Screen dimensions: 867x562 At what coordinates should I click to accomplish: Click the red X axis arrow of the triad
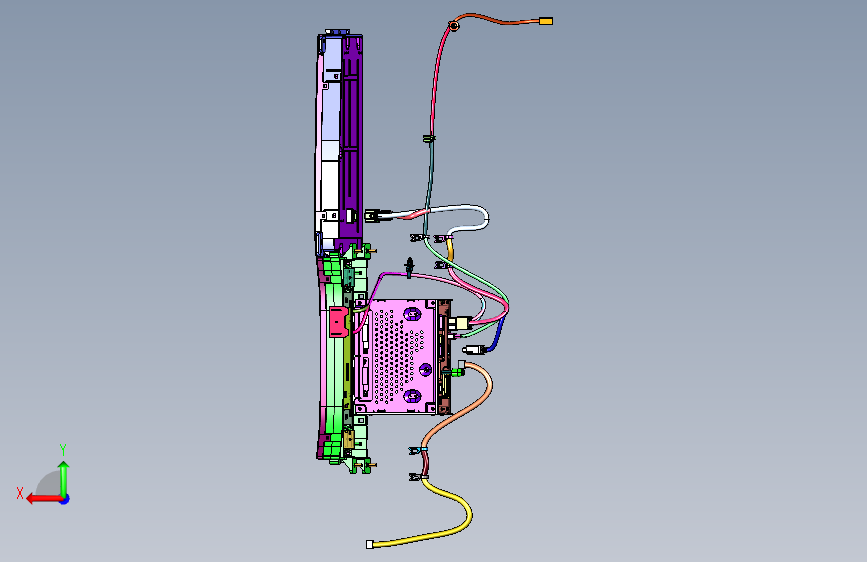[44, 499]
